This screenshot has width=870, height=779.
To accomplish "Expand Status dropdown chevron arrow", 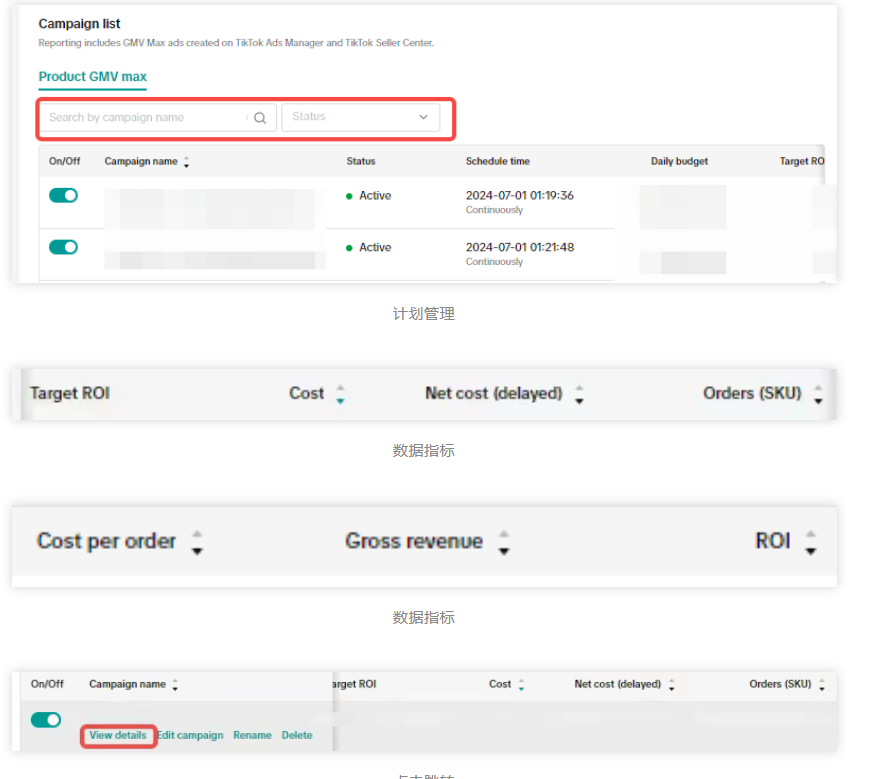I will coord(423,117).
